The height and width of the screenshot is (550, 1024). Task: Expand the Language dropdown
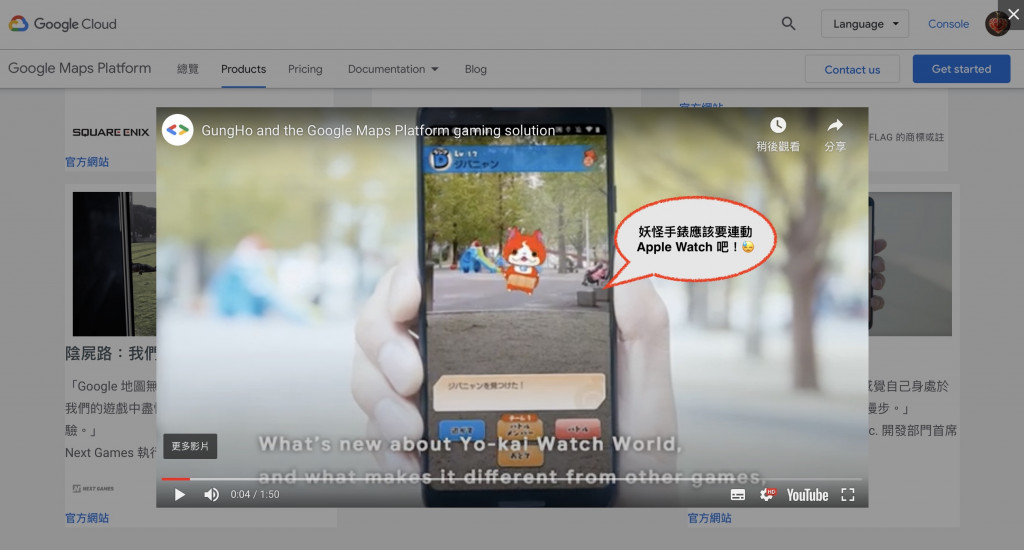point(865,24)
